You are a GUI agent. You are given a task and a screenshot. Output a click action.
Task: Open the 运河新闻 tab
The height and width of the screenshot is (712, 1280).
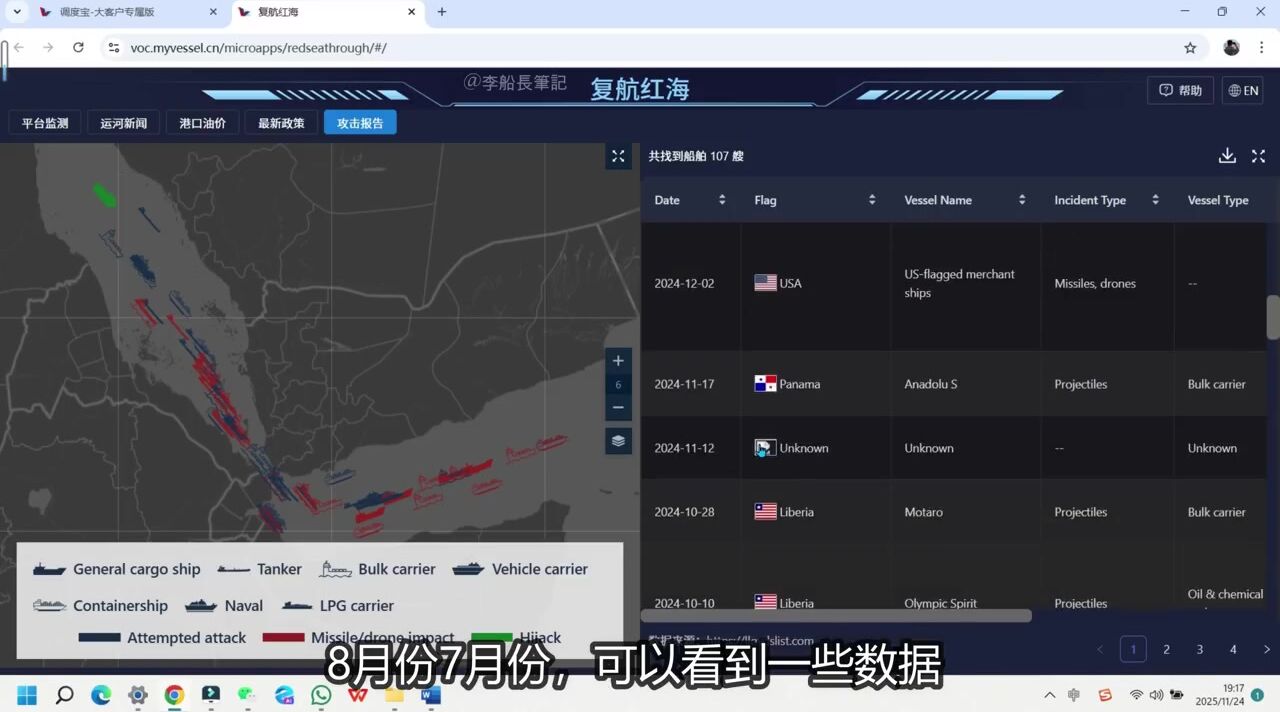(x=123, y=123)
